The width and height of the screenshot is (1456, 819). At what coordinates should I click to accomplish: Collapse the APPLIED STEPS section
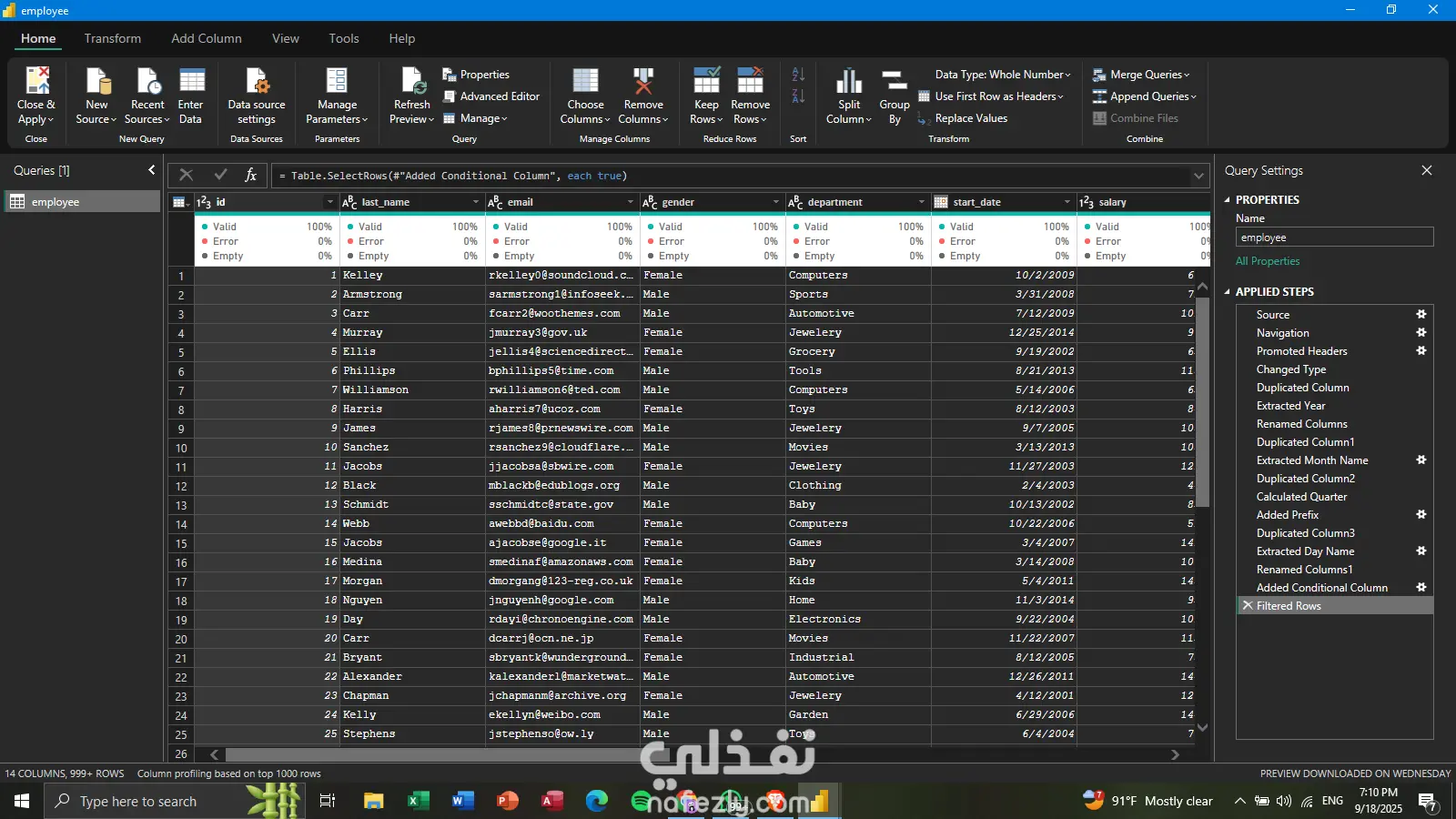1227,292
